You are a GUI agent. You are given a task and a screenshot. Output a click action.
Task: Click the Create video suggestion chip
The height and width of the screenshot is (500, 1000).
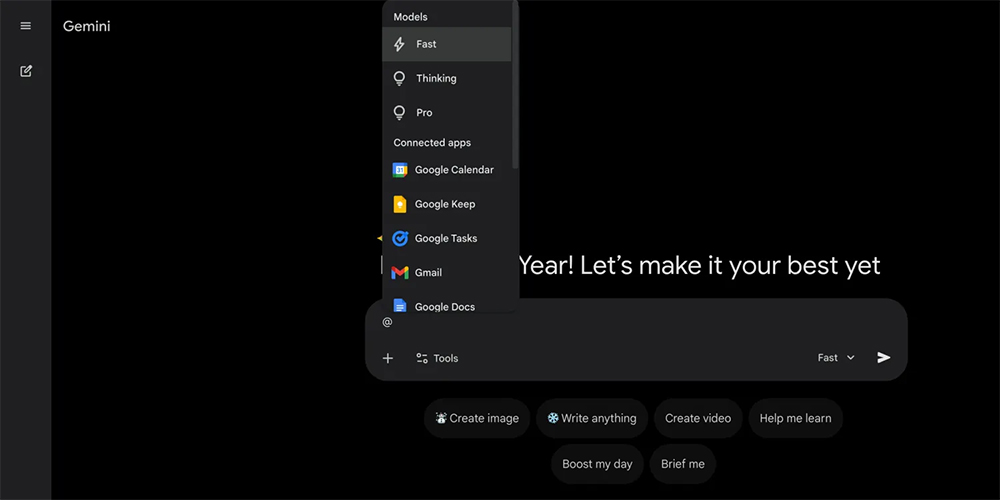tap(698, 418)
